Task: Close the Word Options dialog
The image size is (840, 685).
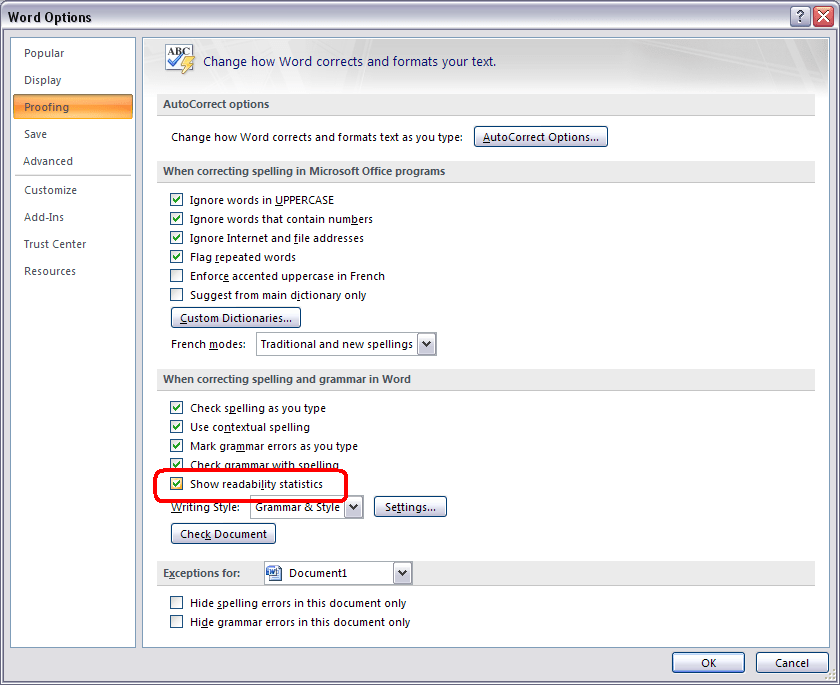Action: pyautogui.click(x=821, y=17)
